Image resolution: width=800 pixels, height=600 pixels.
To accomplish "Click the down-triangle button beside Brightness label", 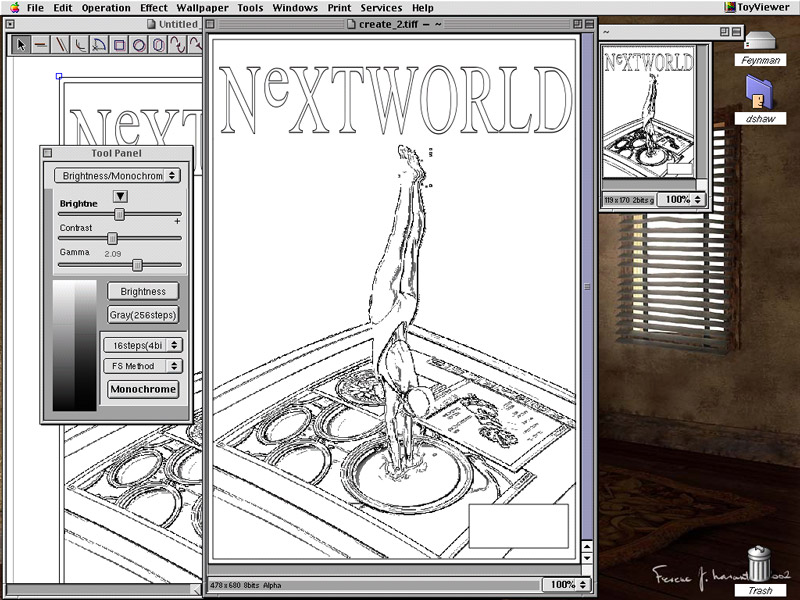I will 120,196.
